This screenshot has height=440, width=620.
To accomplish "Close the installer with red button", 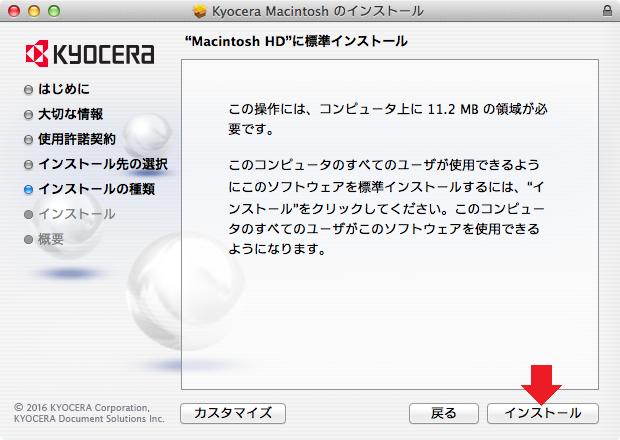I will click(x=14, y=11).
